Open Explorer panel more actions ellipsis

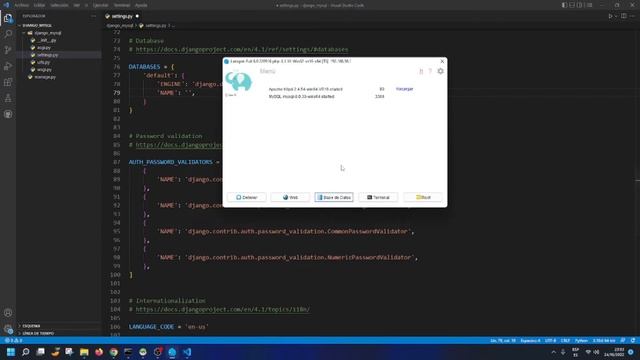(93, 16)
